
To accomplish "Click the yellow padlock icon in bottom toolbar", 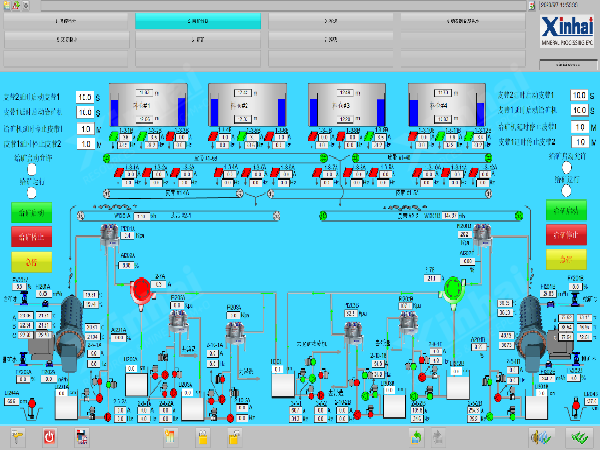I will (x=203, y=436).
